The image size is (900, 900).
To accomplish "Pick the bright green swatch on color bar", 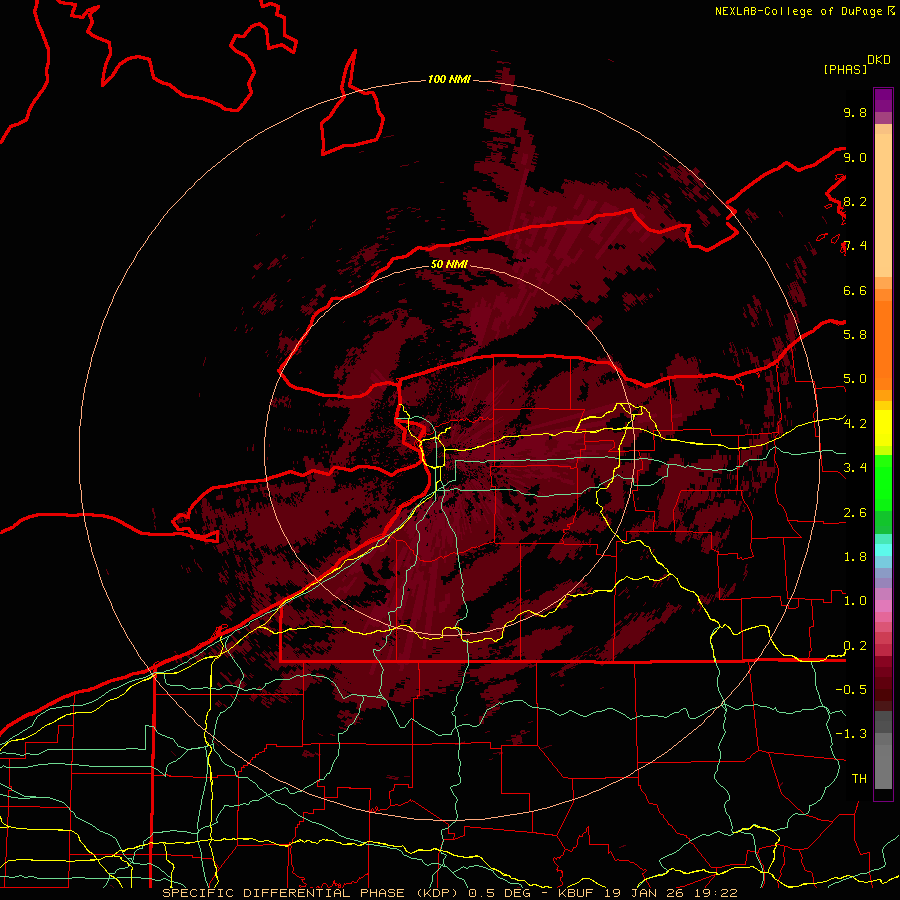I will [x=883, y=482].
